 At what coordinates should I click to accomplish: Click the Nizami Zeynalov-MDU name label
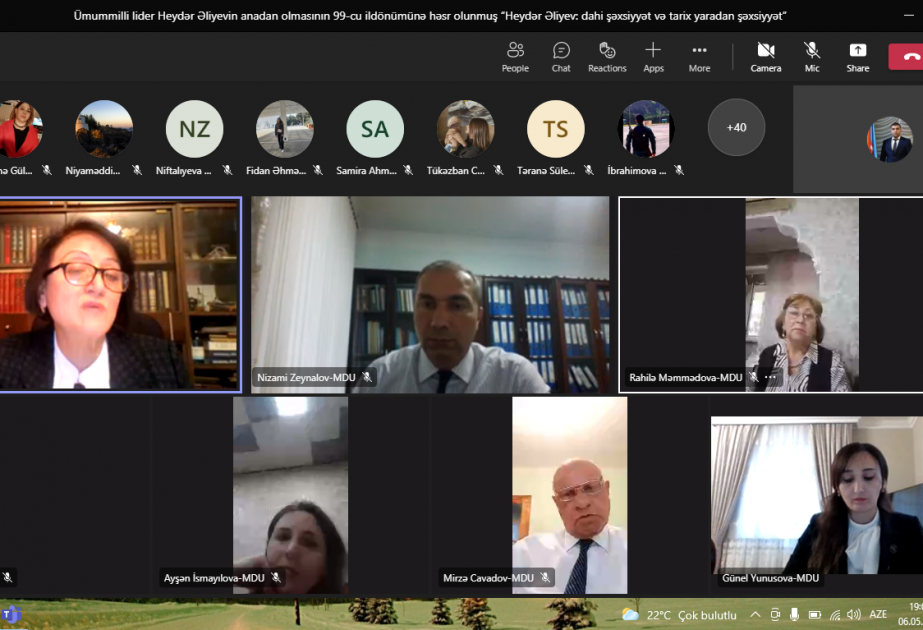(306, 377)
